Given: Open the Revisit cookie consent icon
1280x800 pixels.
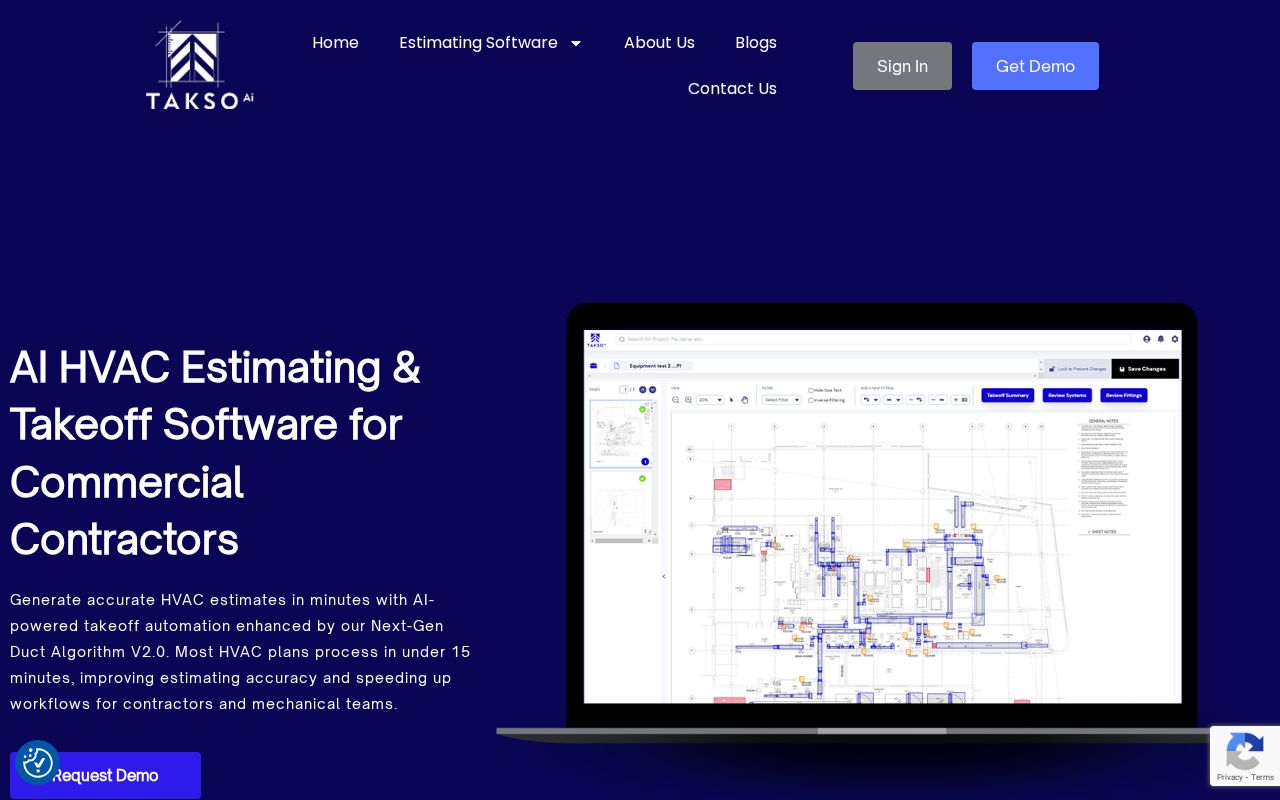Looking at the screenshot, I should [x=38, y=763].
